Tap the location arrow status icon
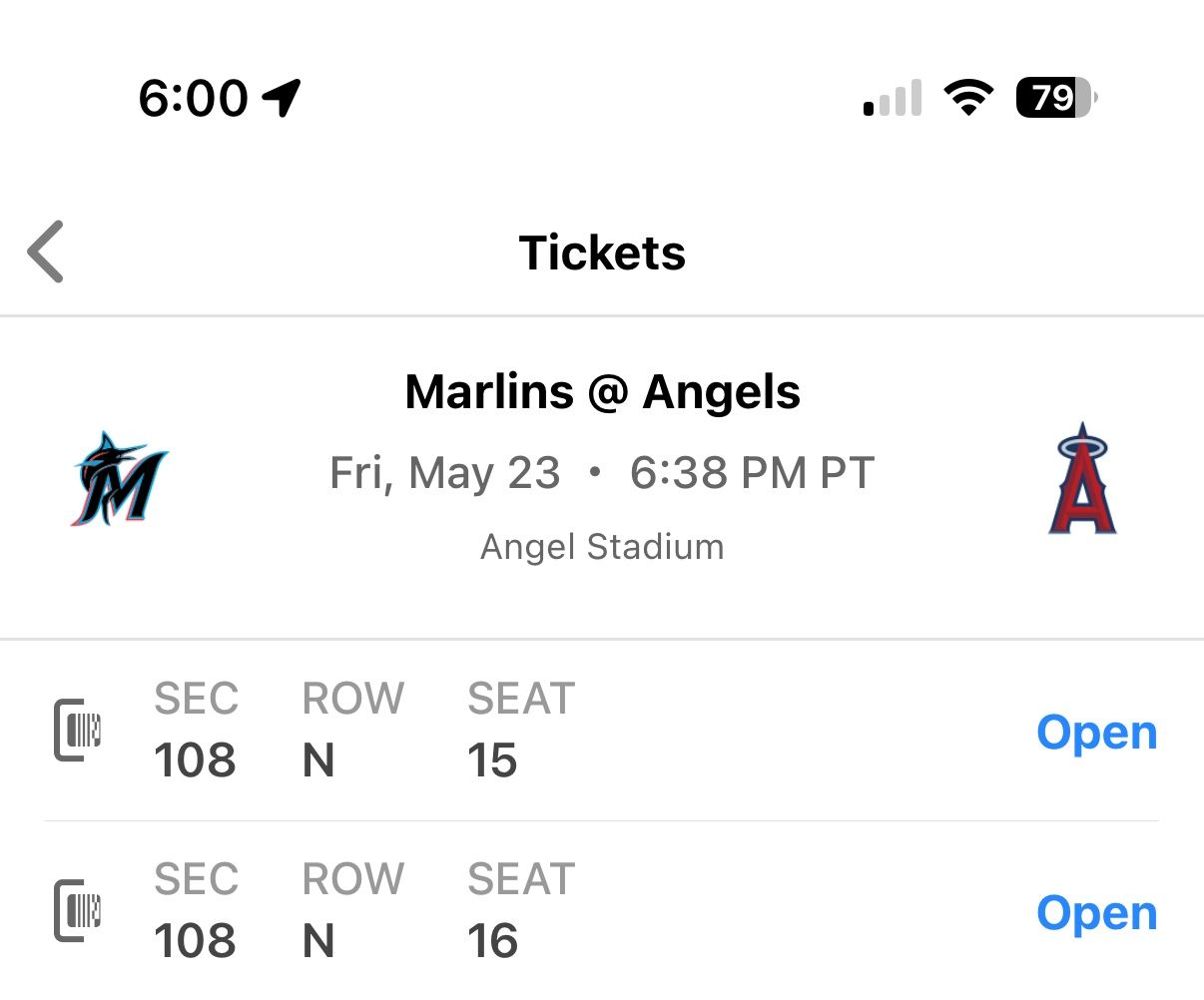 [x=282, y=97]
